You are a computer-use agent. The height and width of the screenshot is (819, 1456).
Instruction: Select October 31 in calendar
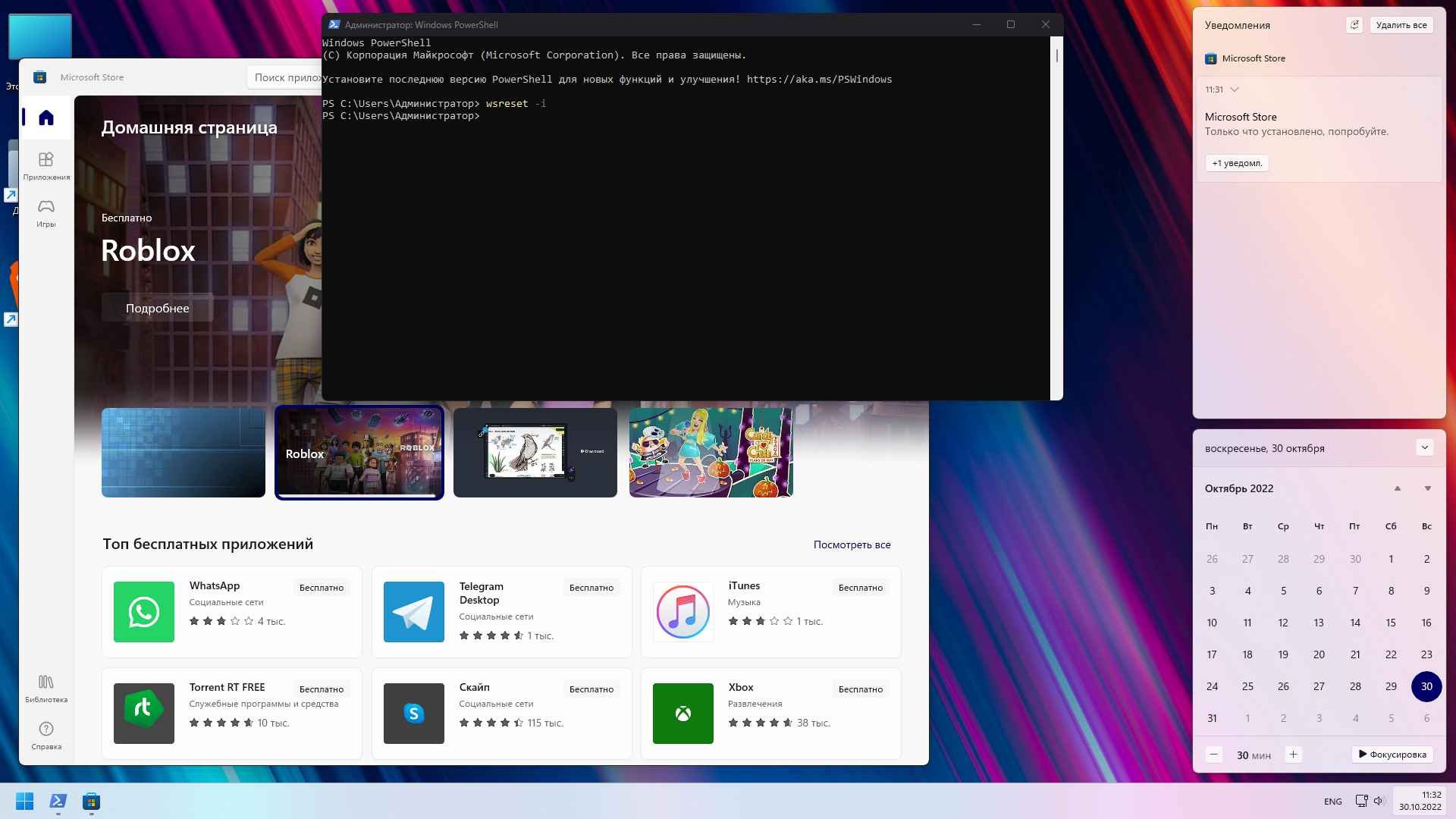tap(1212, 718)
